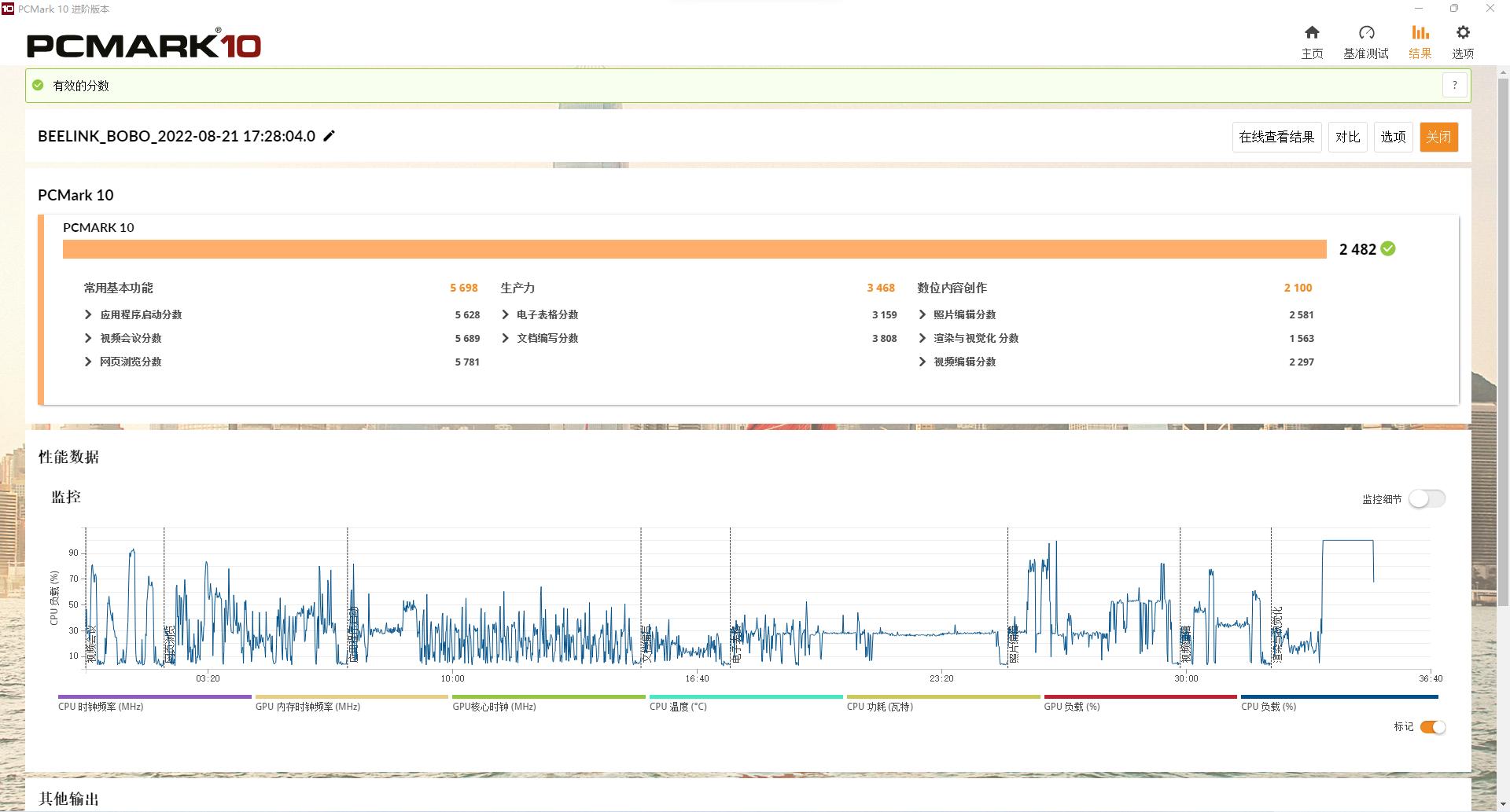1510x812 pixels.
Task: Click the question mark help icon
Action: tap(1454, 85)
